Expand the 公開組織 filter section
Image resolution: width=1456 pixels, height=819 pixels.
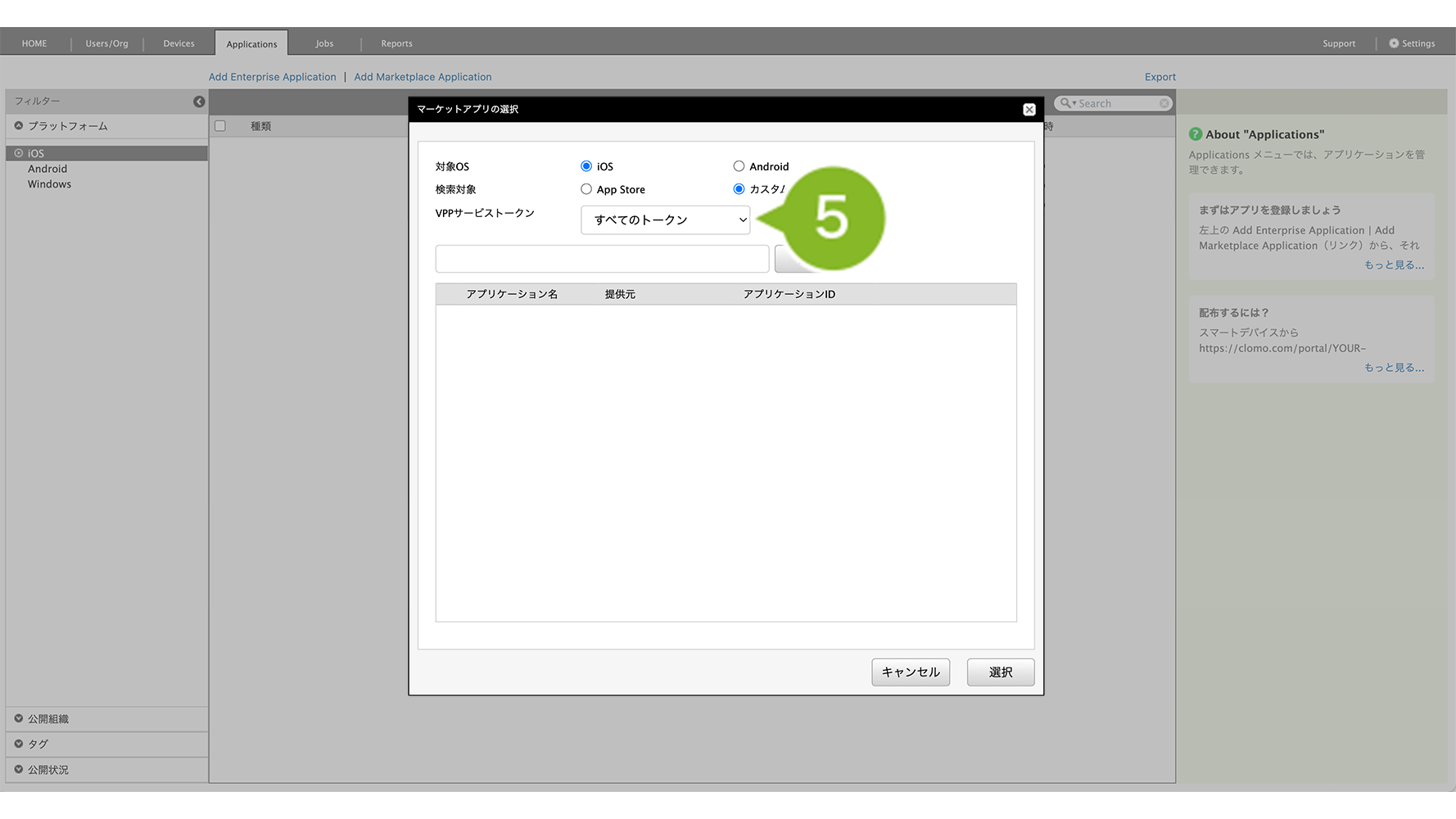[x=19, y=718]
